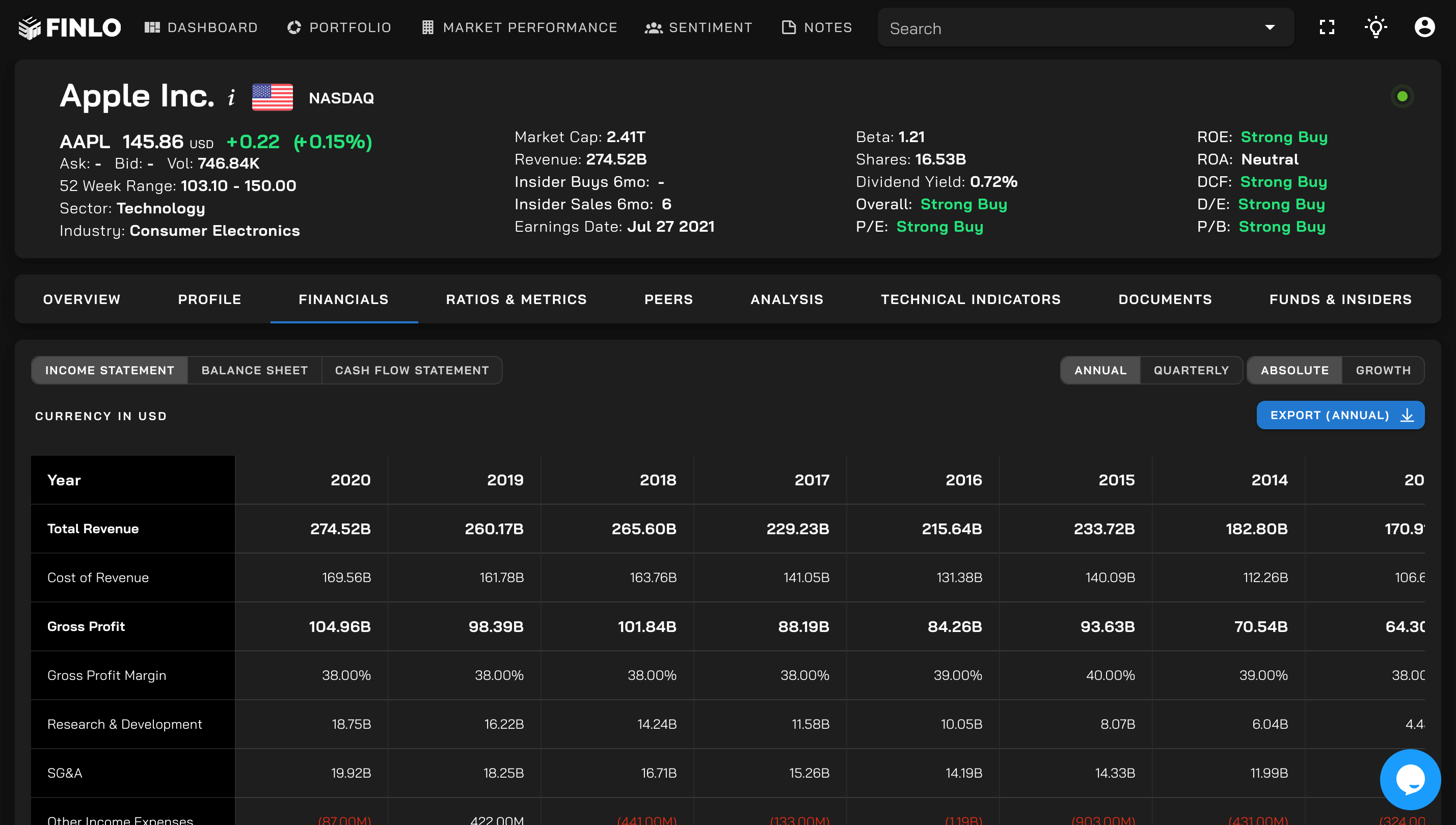Expand the search box dropdown arrow

click(1270, 27)
